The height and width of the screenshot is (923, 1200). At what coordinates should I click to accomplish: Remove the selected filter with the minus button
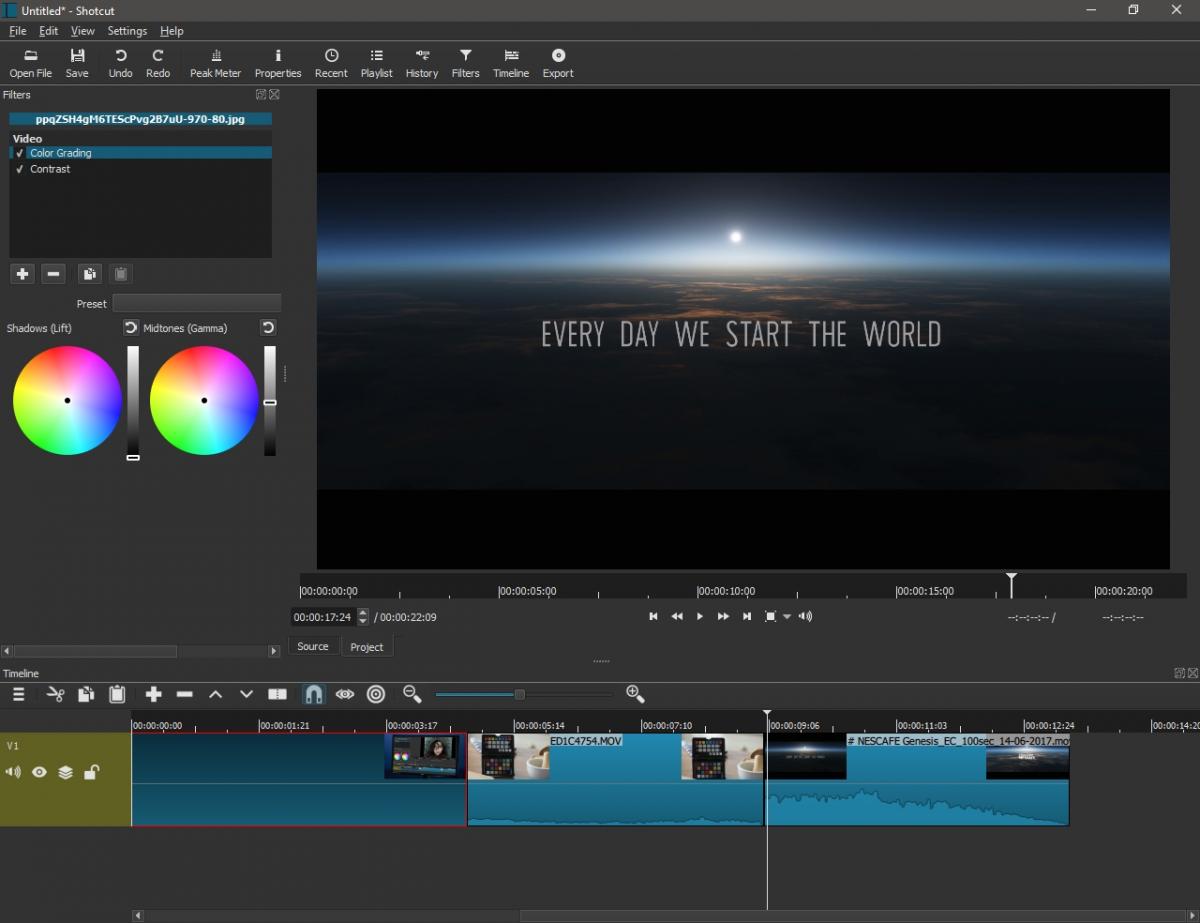pyautogui.click(x=54, y=274)
